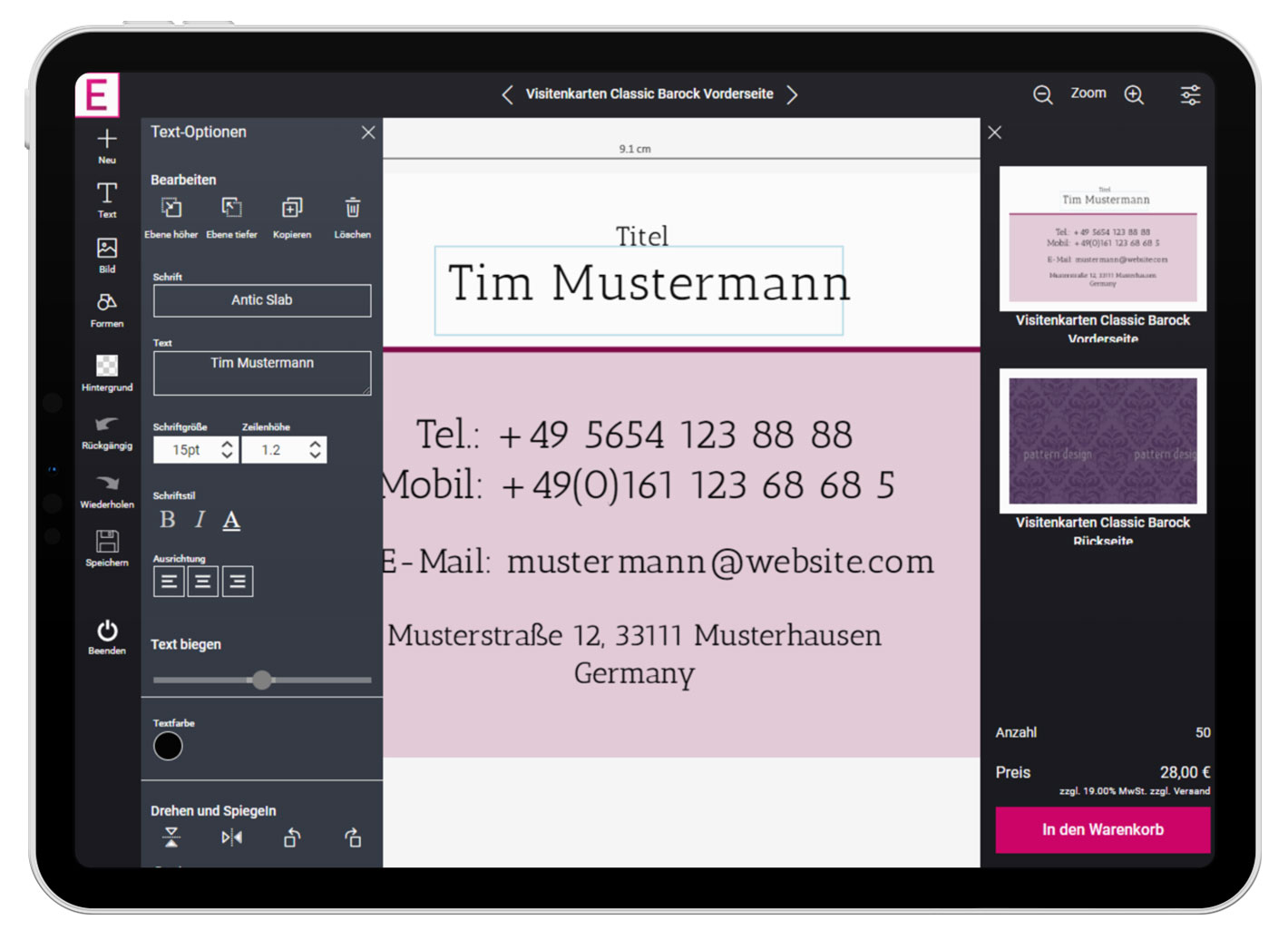Screen dimensions: 1288x940
Task: Click the In den Warenkorb button
Action: [x=1102, y=830]
